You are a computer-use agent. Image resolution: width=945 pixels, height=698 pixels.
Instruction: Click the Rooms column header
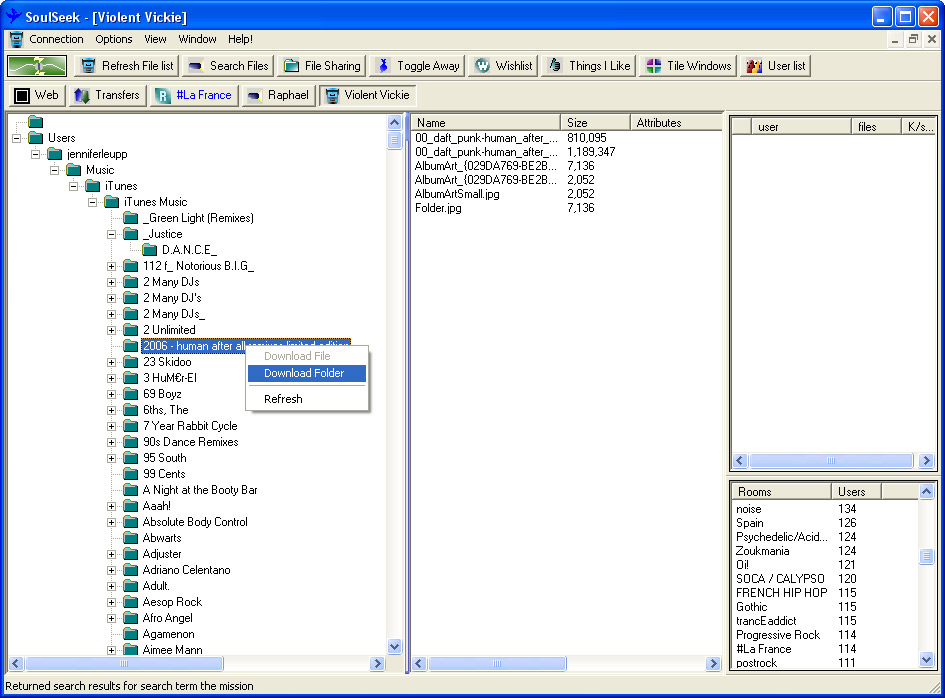(x=782, y=492)
